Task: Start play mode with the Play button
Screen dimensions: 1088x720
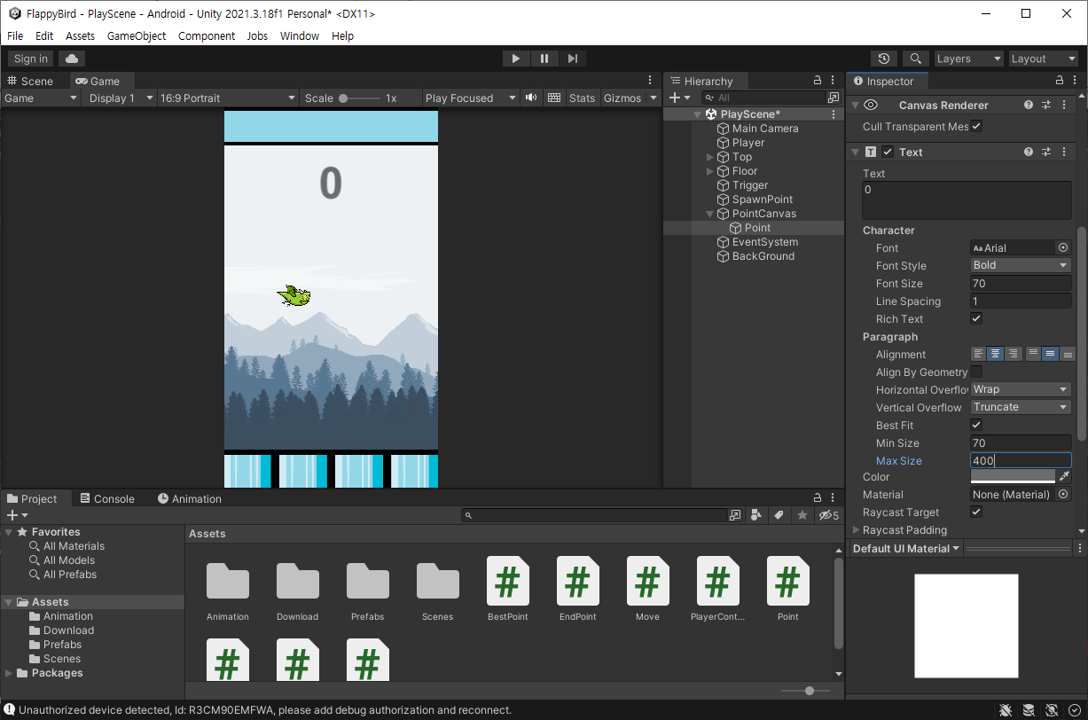Action: coord(516,59)
